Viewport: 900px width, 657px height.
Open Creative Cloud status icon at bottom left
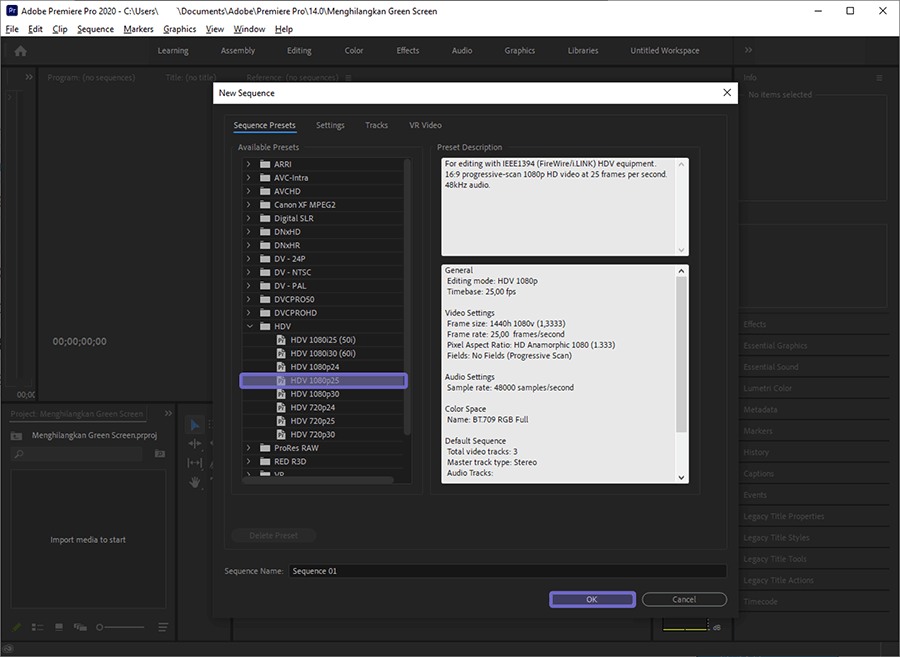point(9,649)
